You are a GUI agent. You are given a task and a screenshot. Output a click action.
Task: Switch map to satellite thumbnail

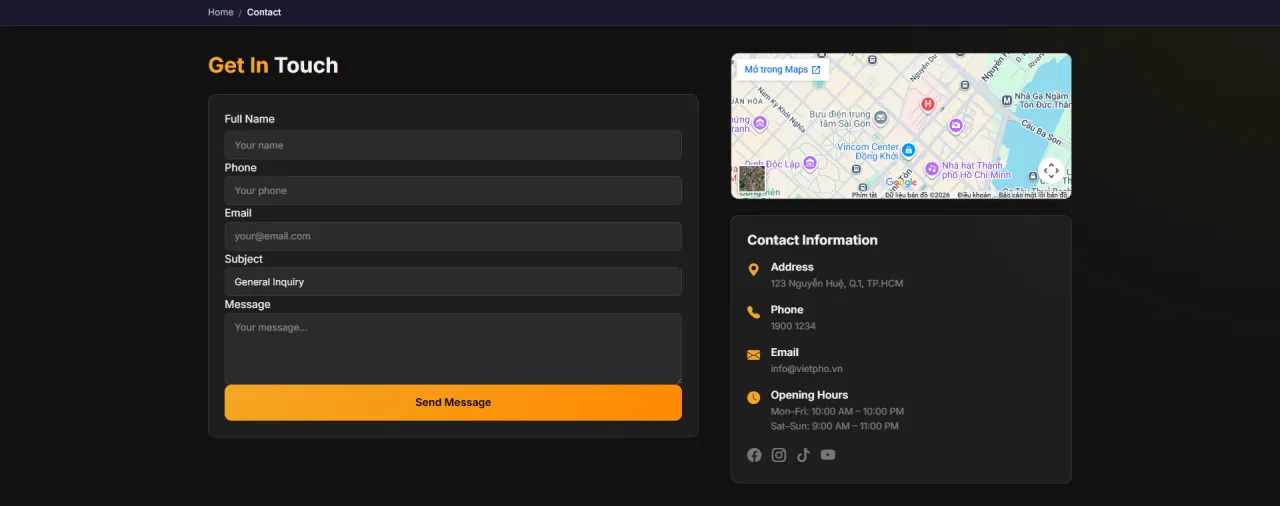(752, 179)
